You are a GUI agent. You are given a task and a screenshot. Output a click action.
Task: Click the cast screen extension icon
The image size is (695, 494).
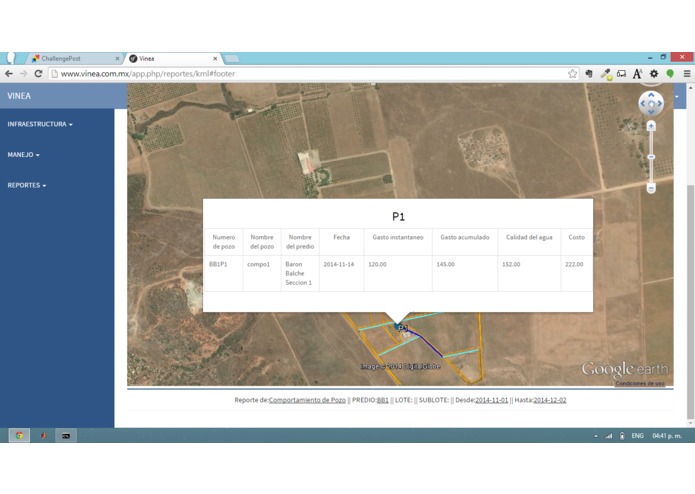621,74
